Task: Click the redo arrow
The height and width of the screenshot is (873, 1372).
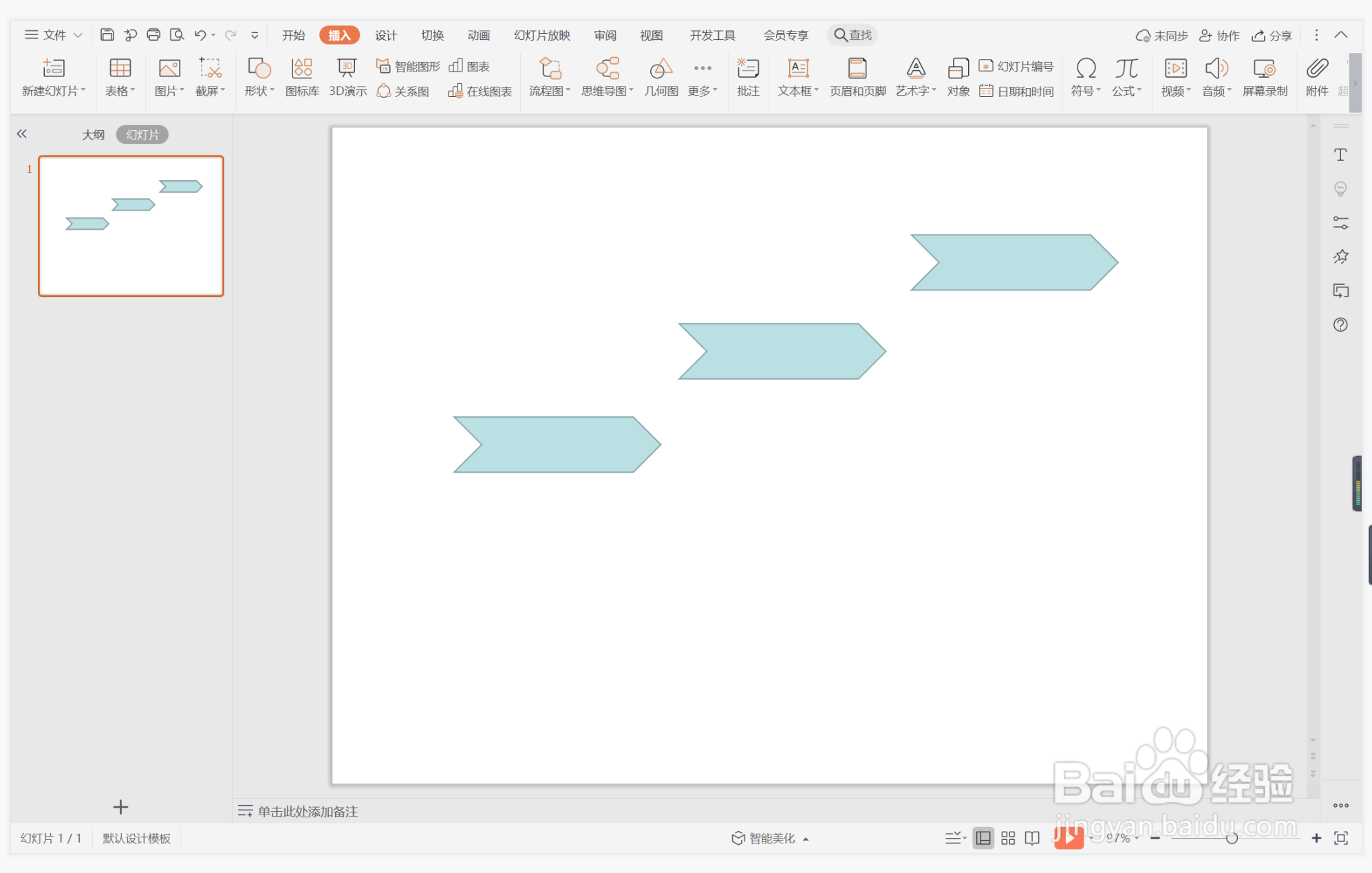Action: (x=231, y=35)
